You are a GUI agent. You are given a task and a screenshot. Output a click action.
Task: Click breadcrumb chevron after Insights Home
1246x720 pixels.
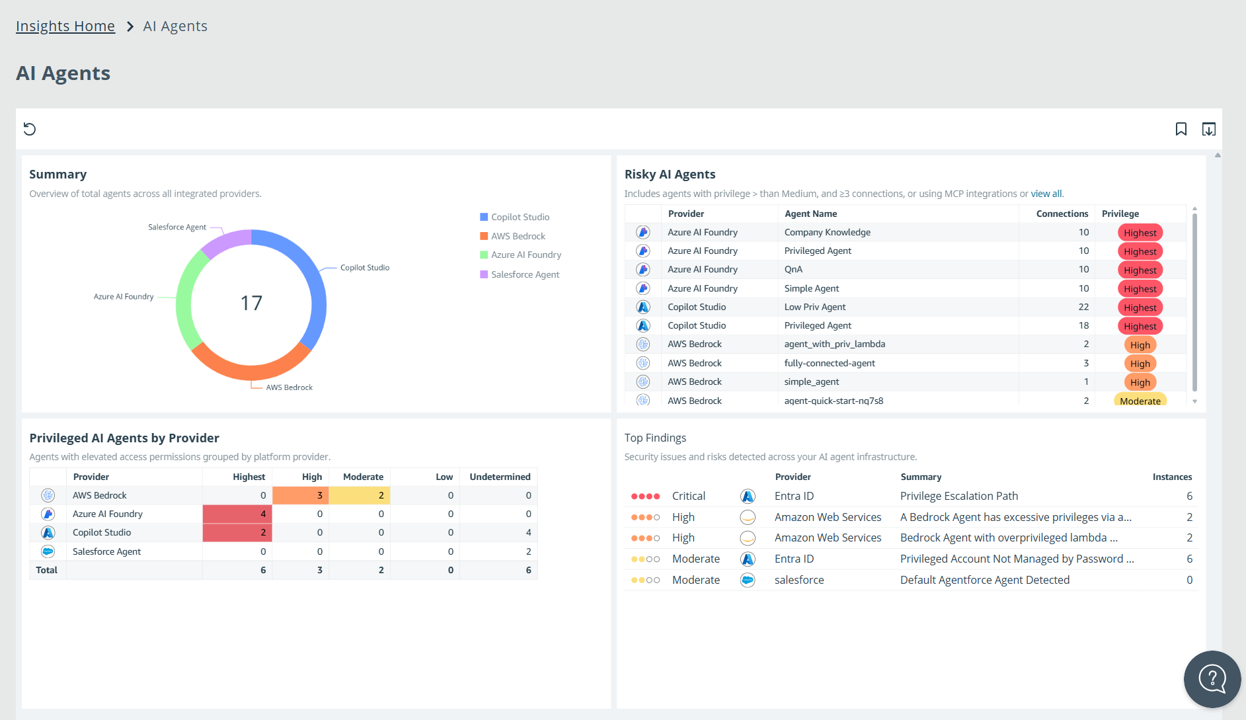click(130, 27)
